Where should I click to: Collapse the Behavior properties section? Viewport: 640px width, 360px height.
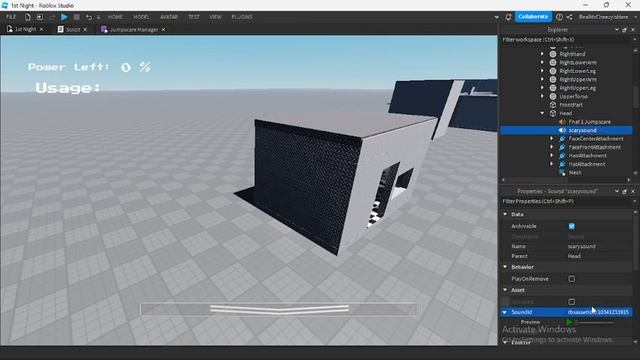click(505, 267)
